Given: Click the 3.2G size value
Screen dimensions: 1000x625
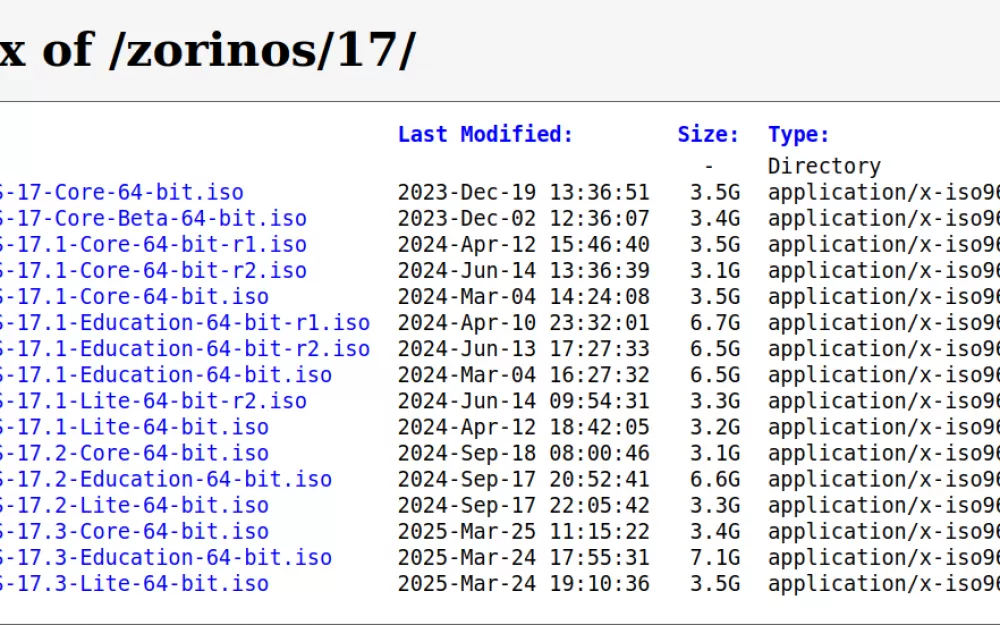Looking at the screenshot, I should (715, 427).
